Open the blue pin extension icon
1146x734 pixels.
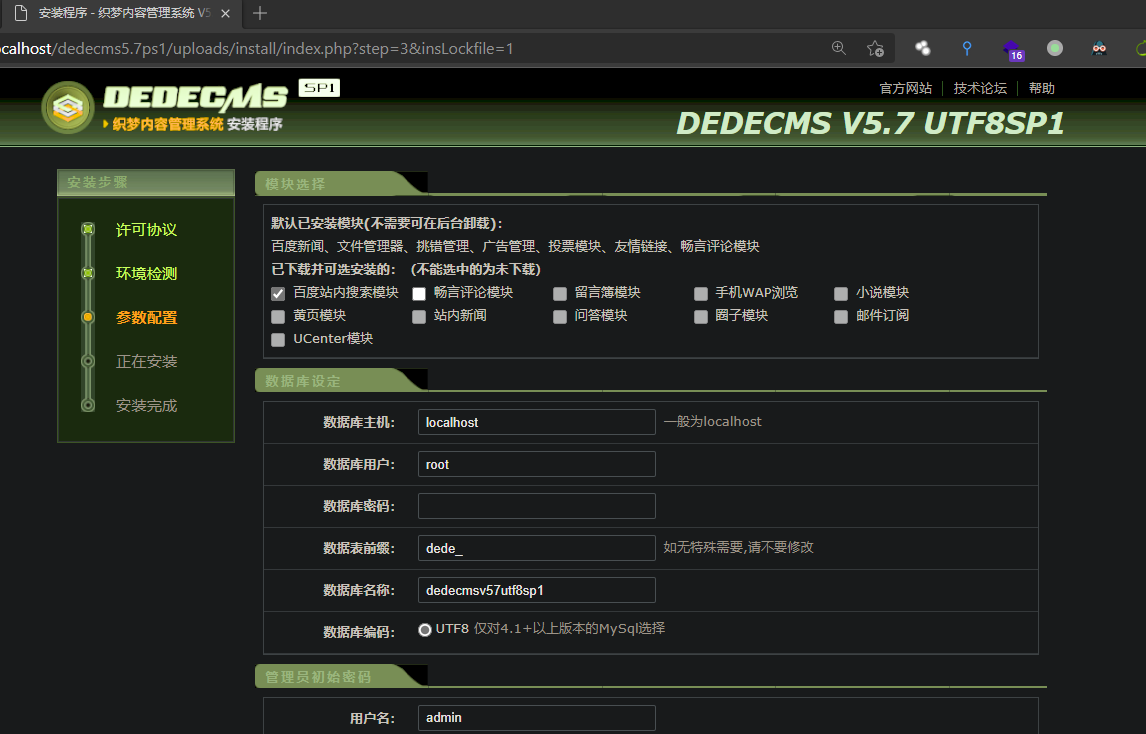[966, 47]
